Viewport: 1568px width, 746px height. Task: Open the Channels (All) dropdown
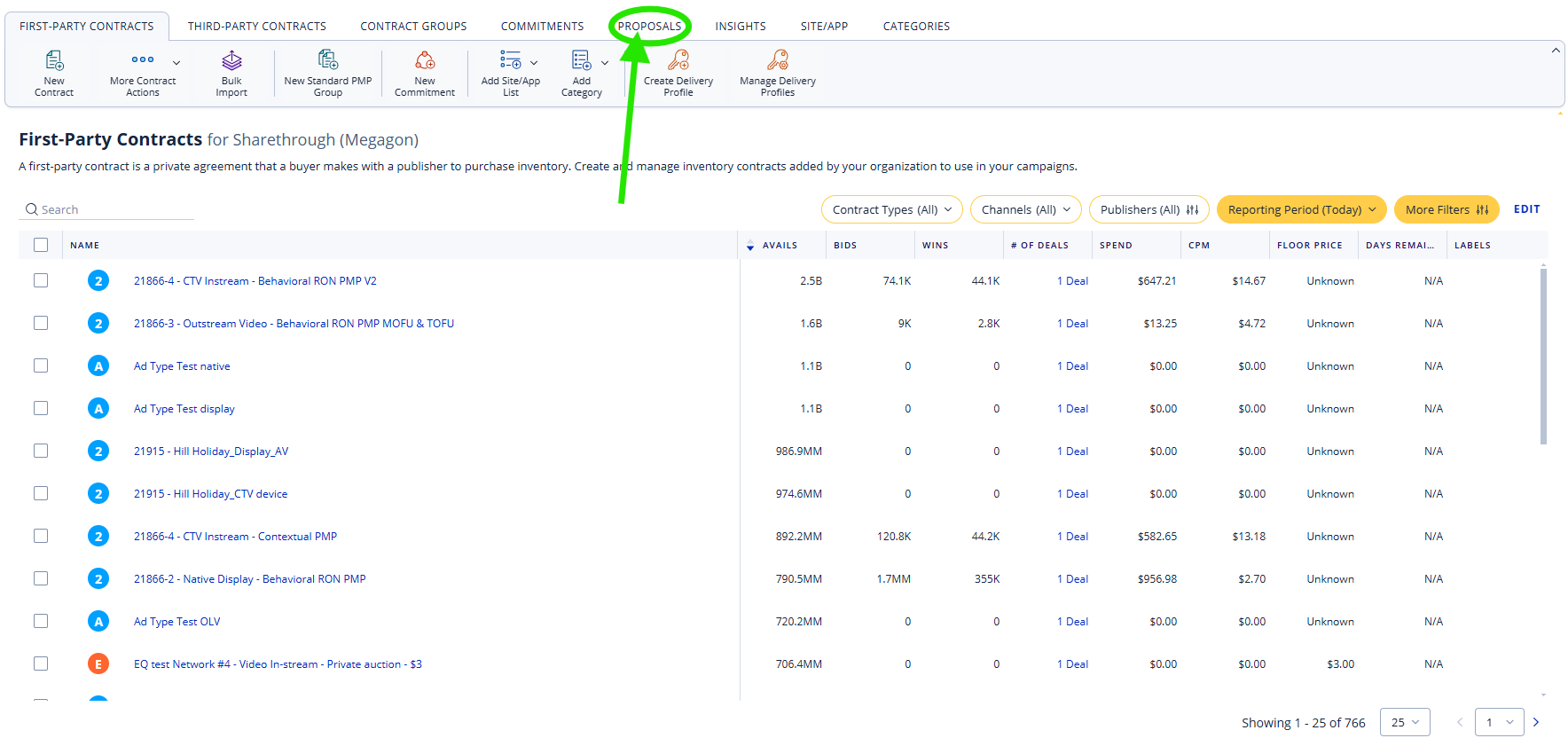[1026, 209]
